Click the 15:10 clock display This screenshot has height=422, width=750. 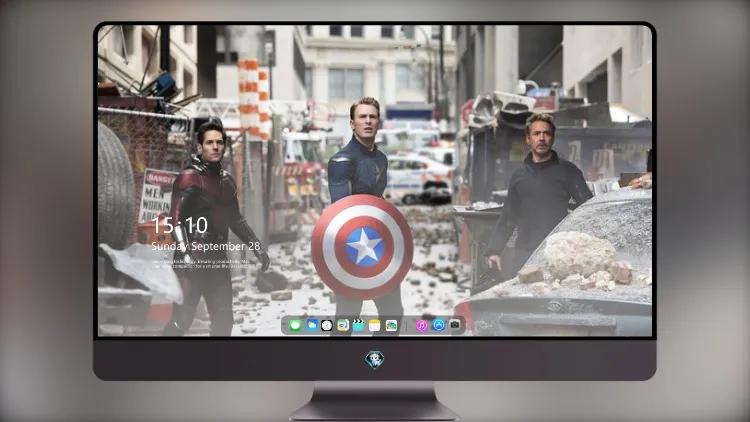(x=180, y=225)
